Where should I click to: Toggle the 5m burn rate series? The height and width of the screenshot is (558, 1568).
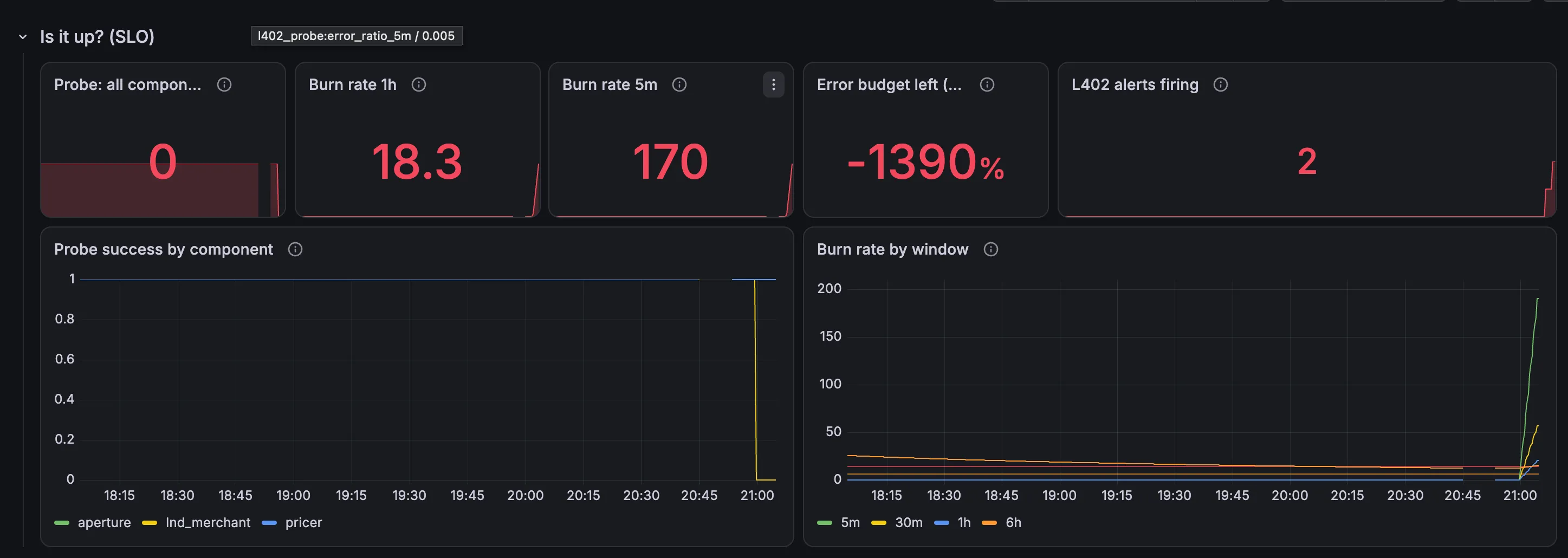point(850,523)
